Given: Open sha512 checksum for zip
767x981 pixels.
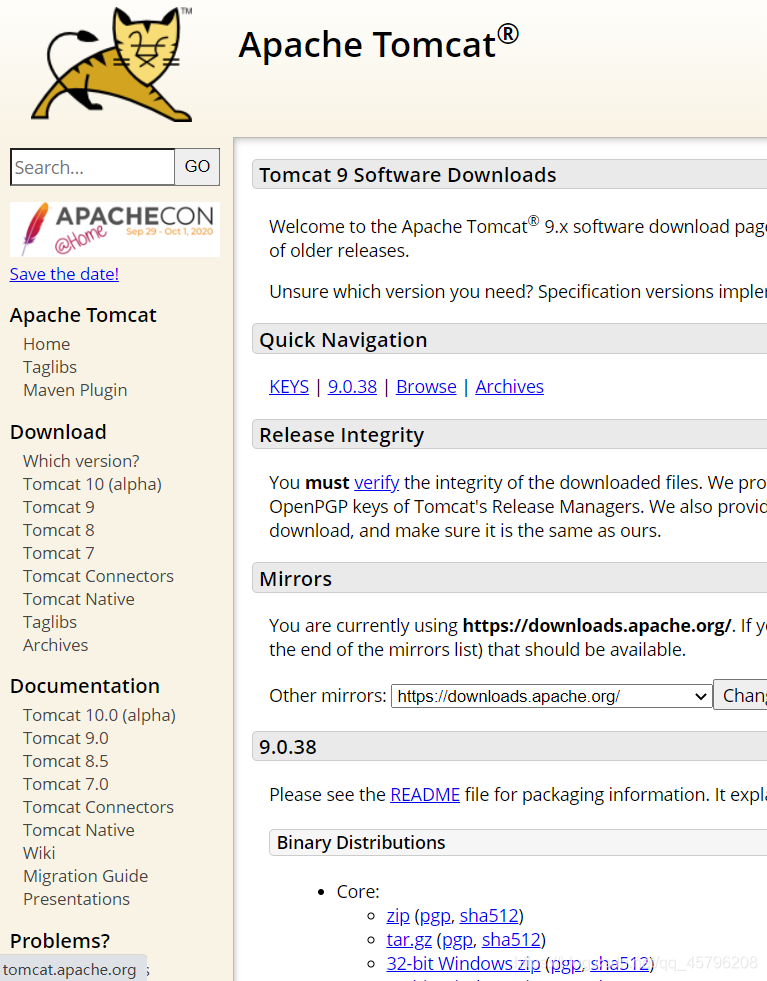Looking at the screenshot, I should (x=489, y=916).
